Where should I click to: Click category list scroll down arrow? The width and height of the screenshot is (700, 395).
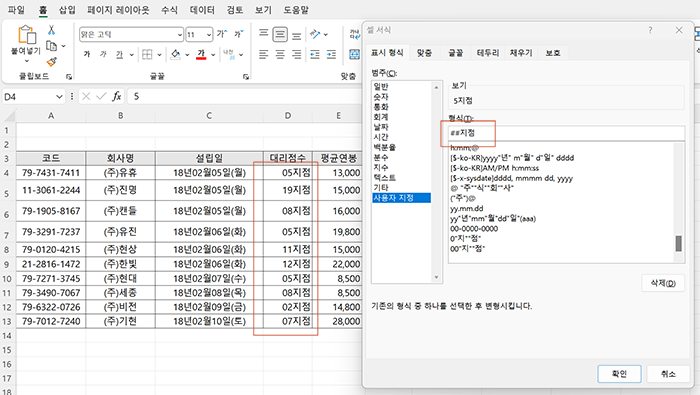tap(437, 278)
